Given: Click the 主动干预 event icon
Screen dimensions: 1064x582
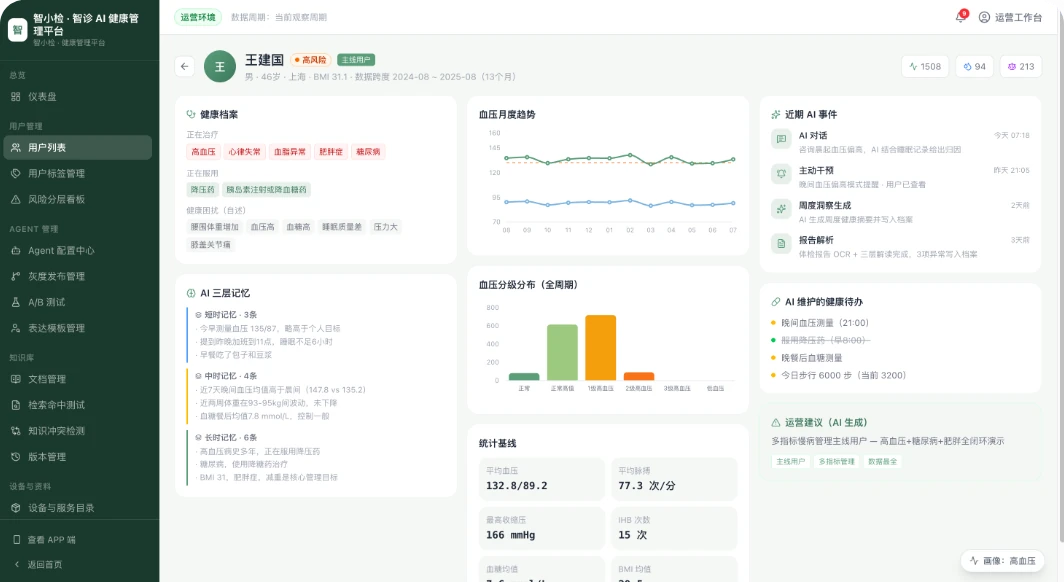Looking at the screenshot, I should click(x=781, y=174).
